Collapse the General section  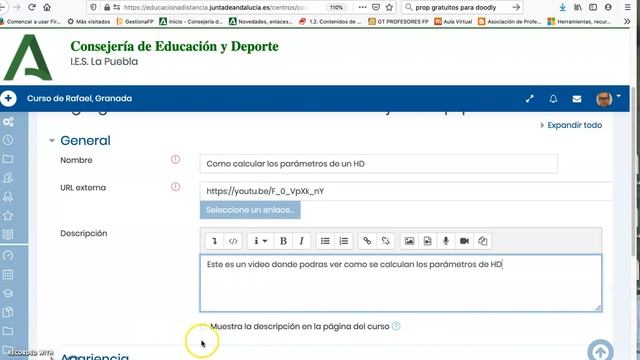(x=52, y=140)
